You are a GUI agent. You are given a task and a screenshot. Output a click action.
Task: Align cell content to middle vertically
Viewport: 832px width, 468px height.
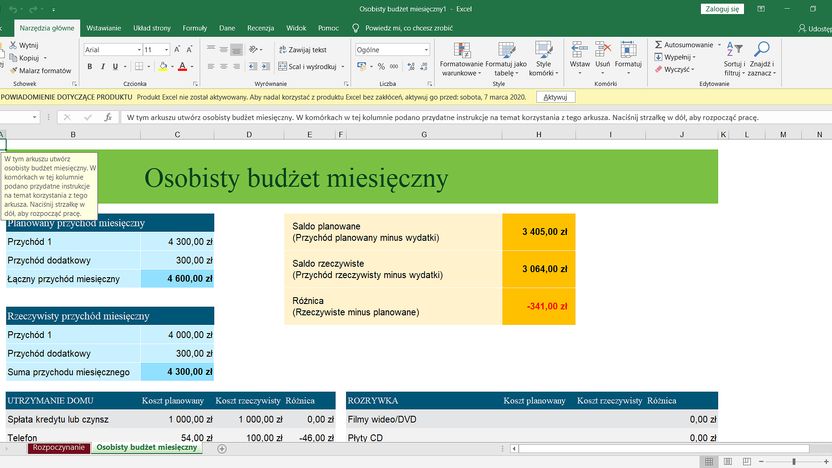(x=223, y=49)
